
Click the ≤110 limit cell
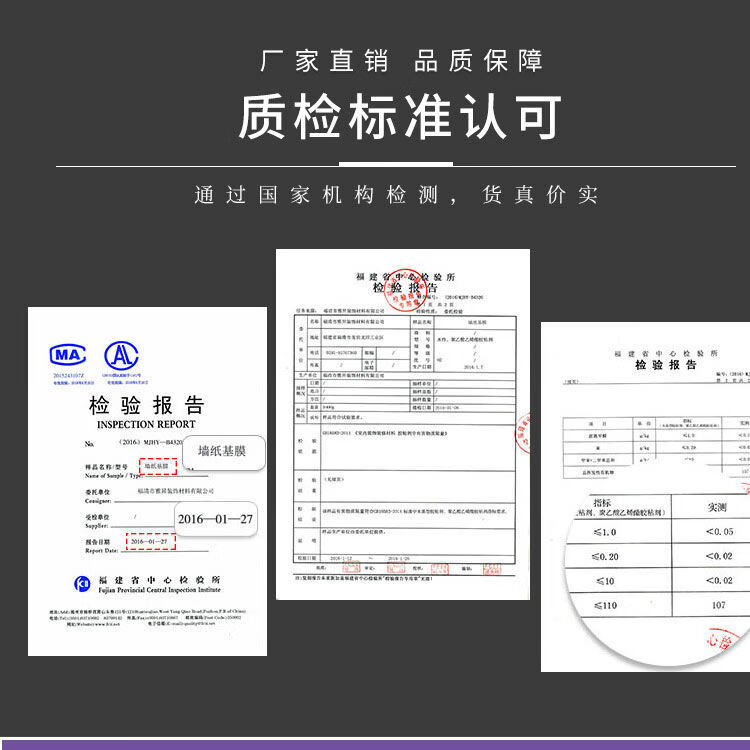coord(605,605)
